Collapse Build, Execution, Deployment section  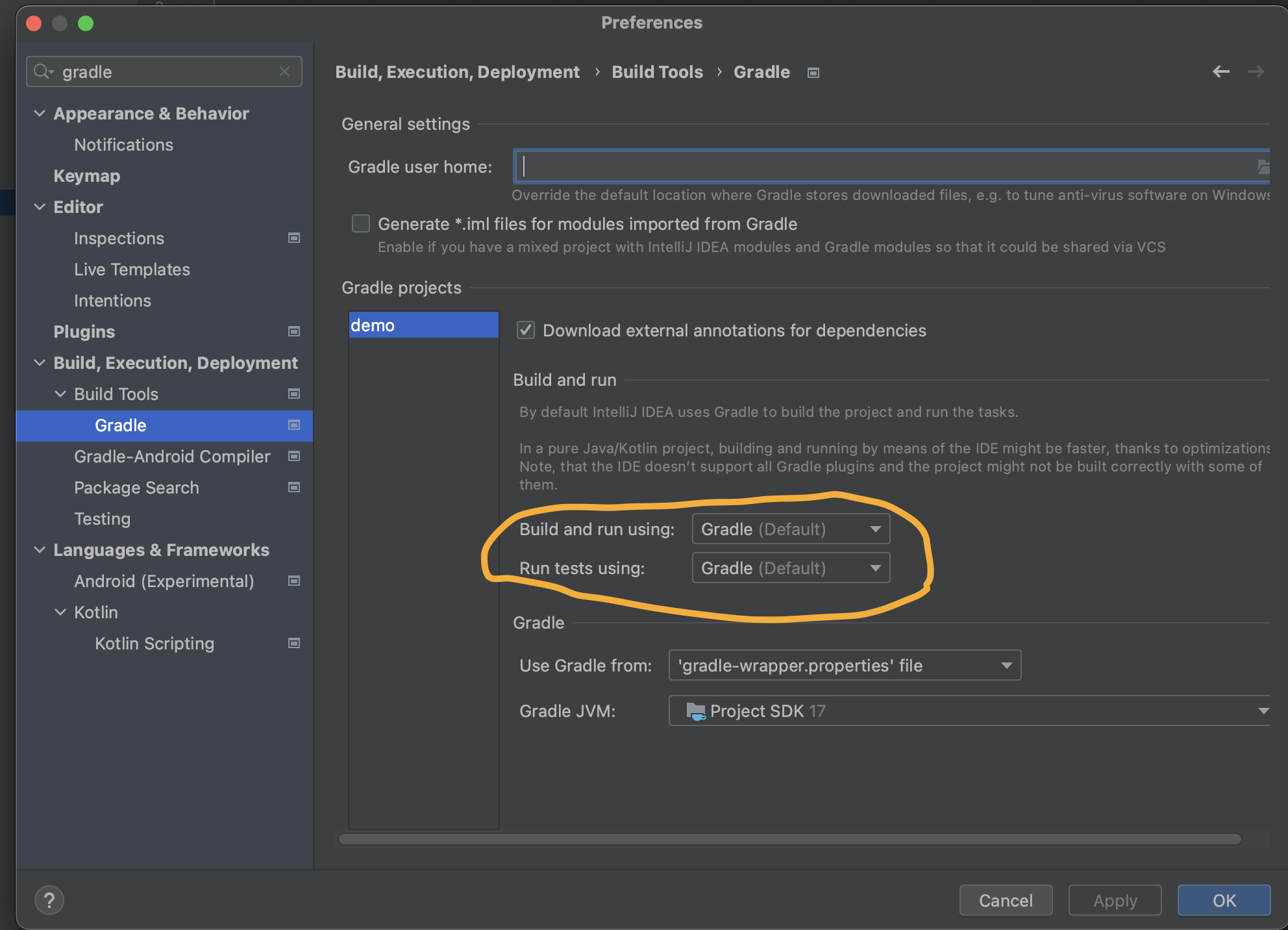pyautogui.click(x=40, y=363)
